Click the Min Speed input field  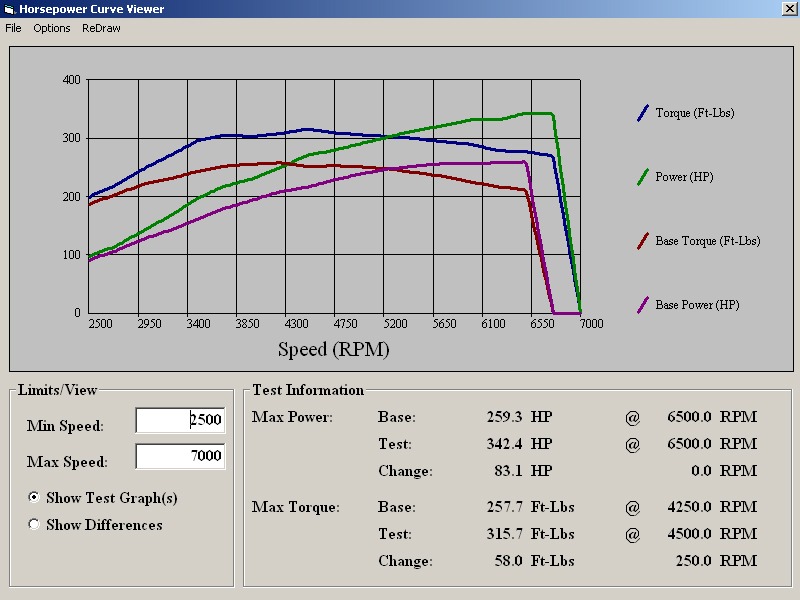click(x=180, y=420)
